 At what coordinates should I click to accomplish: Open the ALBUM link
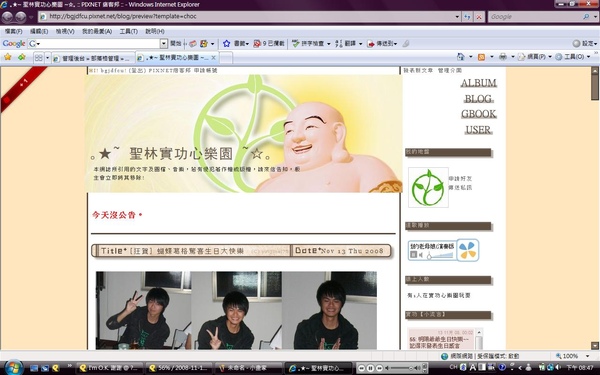point(478,83)
